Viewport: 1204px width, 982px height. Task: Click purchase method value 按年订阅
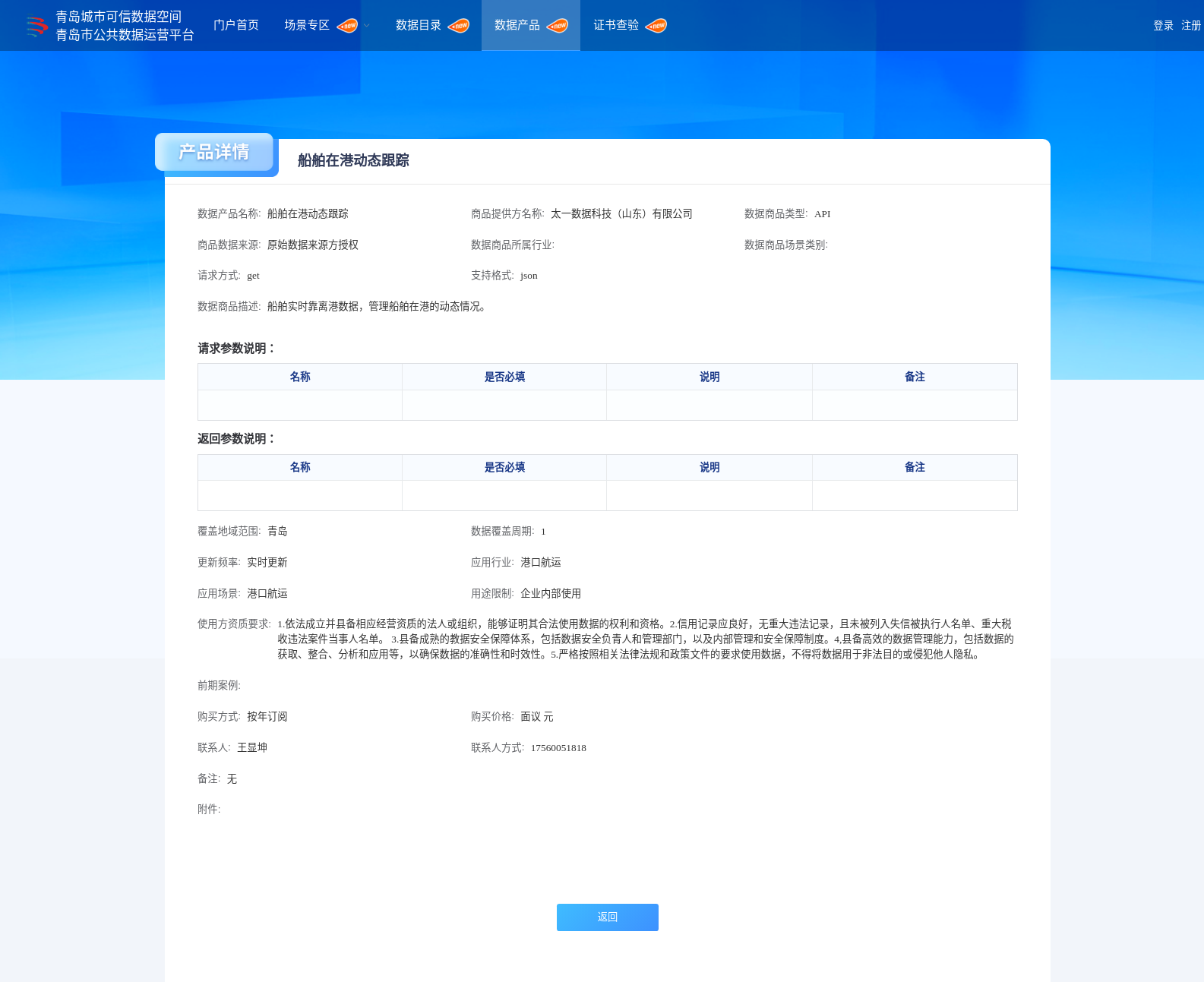click(267, 717)
